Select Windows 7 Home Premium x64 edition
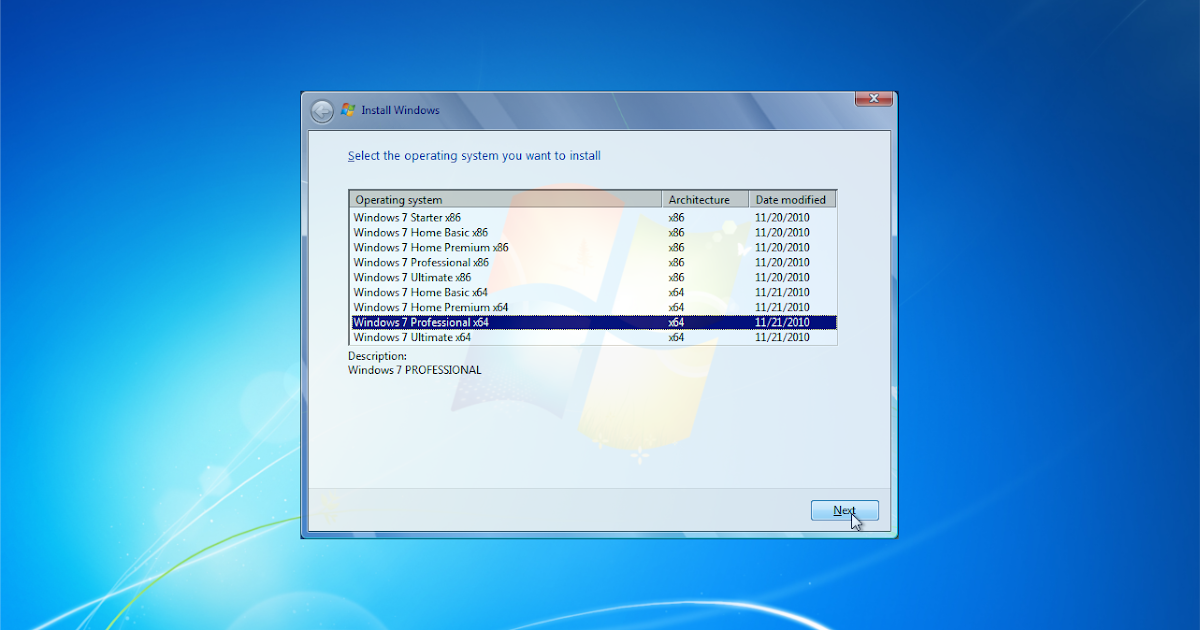 [430, 307]
